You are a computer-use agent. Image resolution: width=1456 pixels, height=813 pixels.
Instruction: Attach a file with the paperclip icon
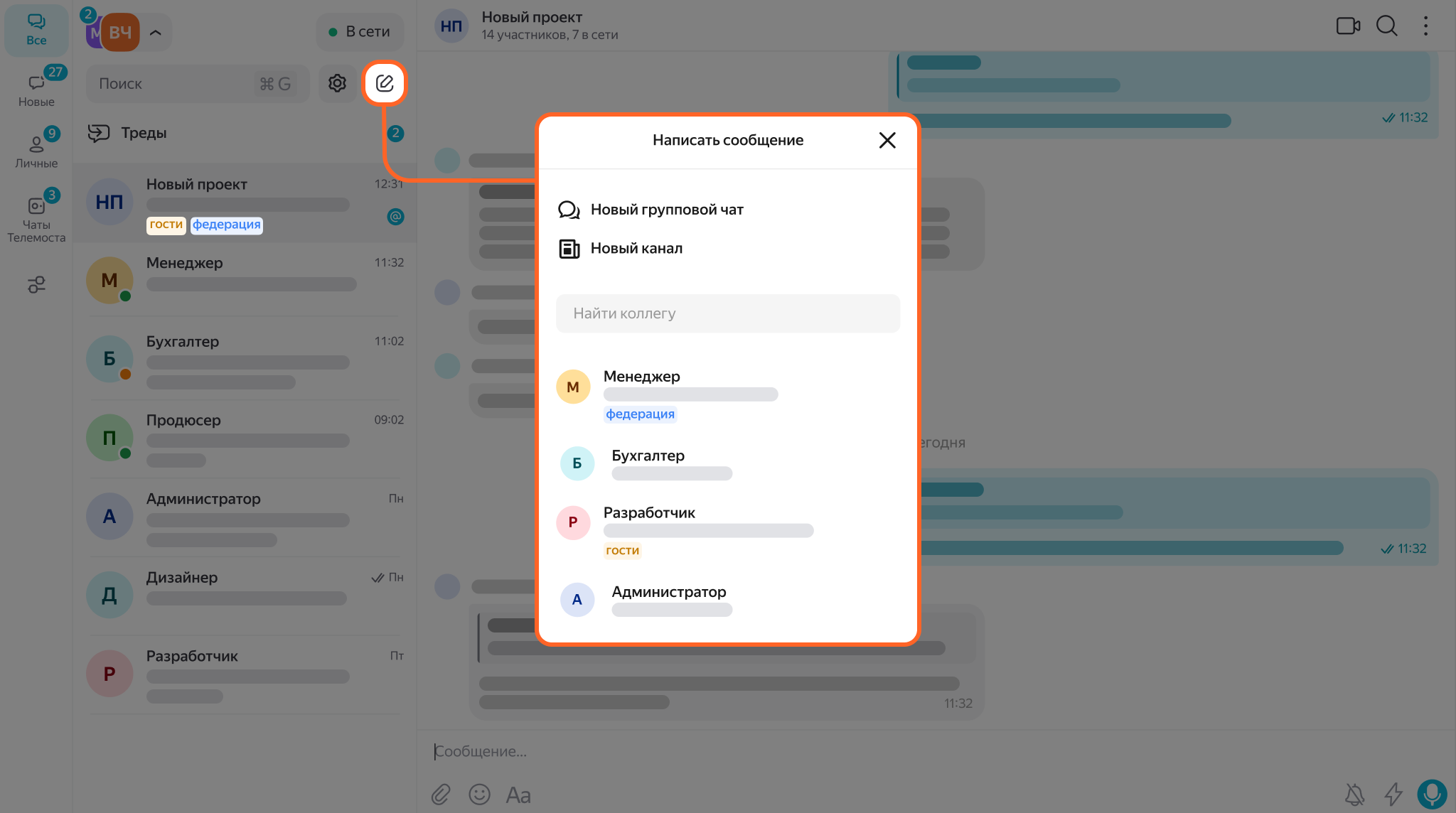tap(441, 794)
